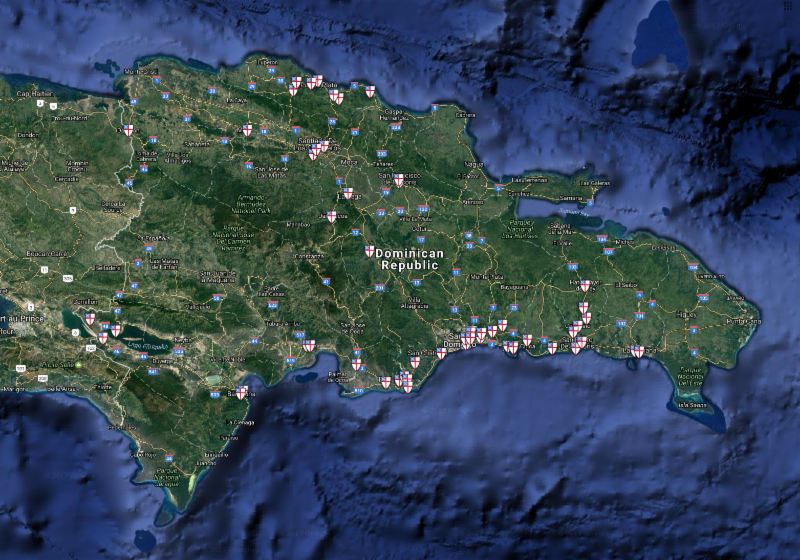Image resolution: width=800 pixels, height=560 pixels.
Task: Open the shield marker covering the Hato Mayor label
Action: click(x=585, y=286)
